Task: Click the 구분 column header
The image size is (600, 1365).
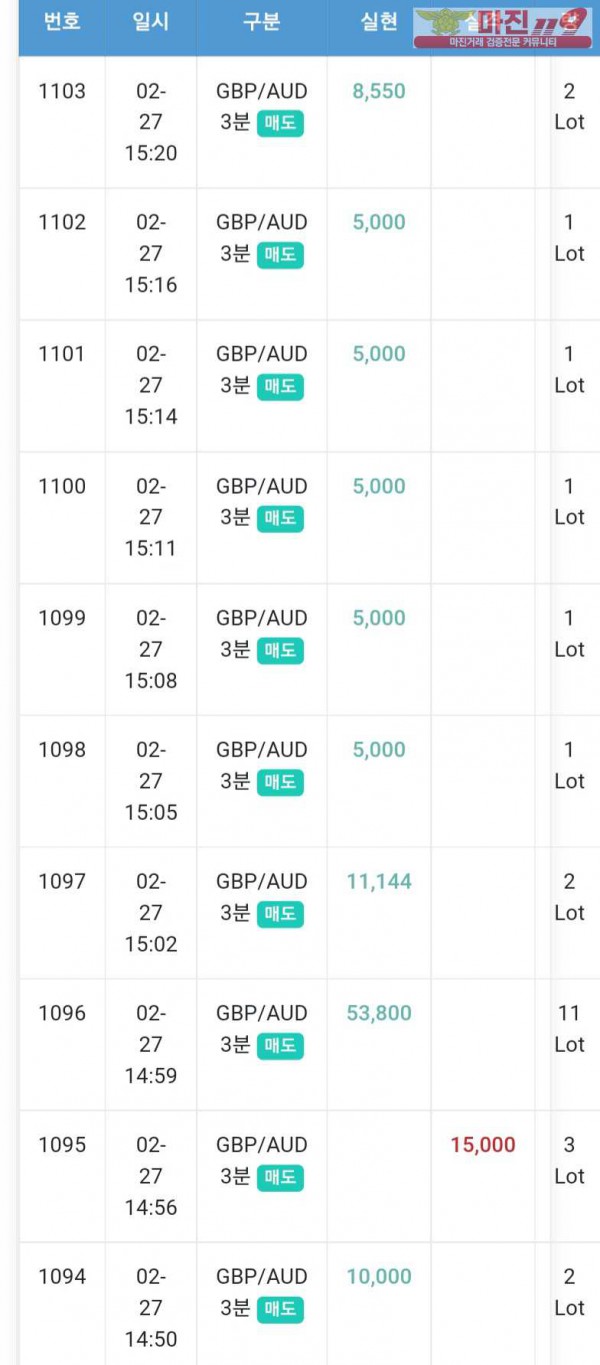Action: click(261, 23)
